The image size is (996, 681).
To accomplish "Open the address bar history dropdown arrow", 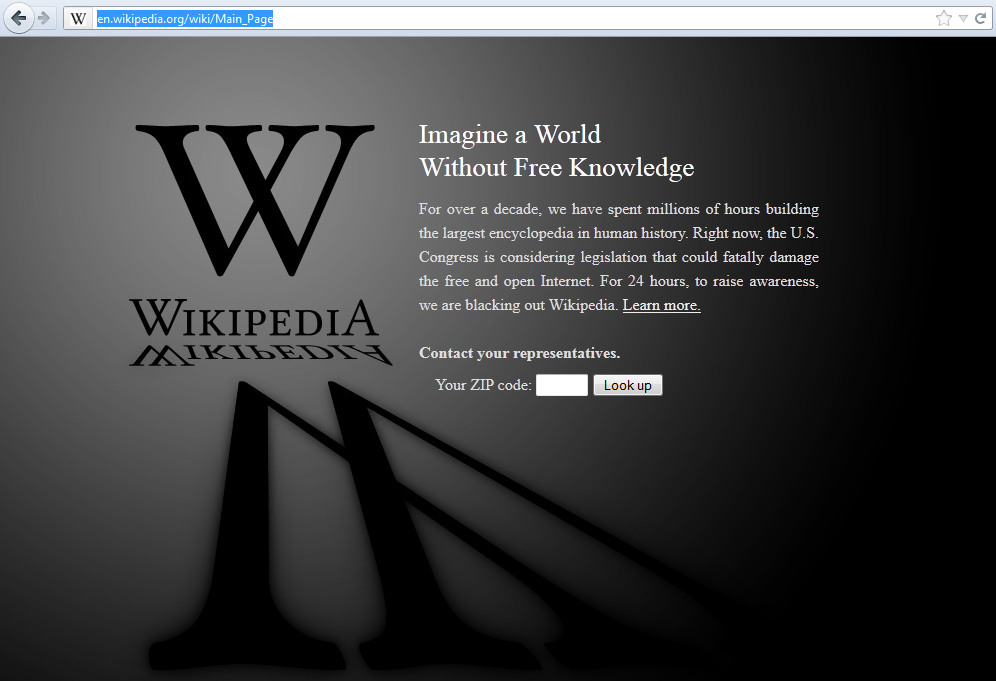I will [963, 18].
